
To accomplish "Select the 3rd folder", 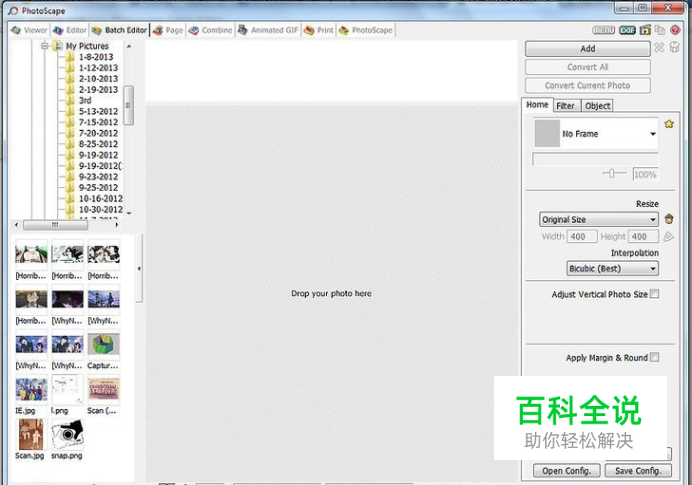I will [85, 100].
